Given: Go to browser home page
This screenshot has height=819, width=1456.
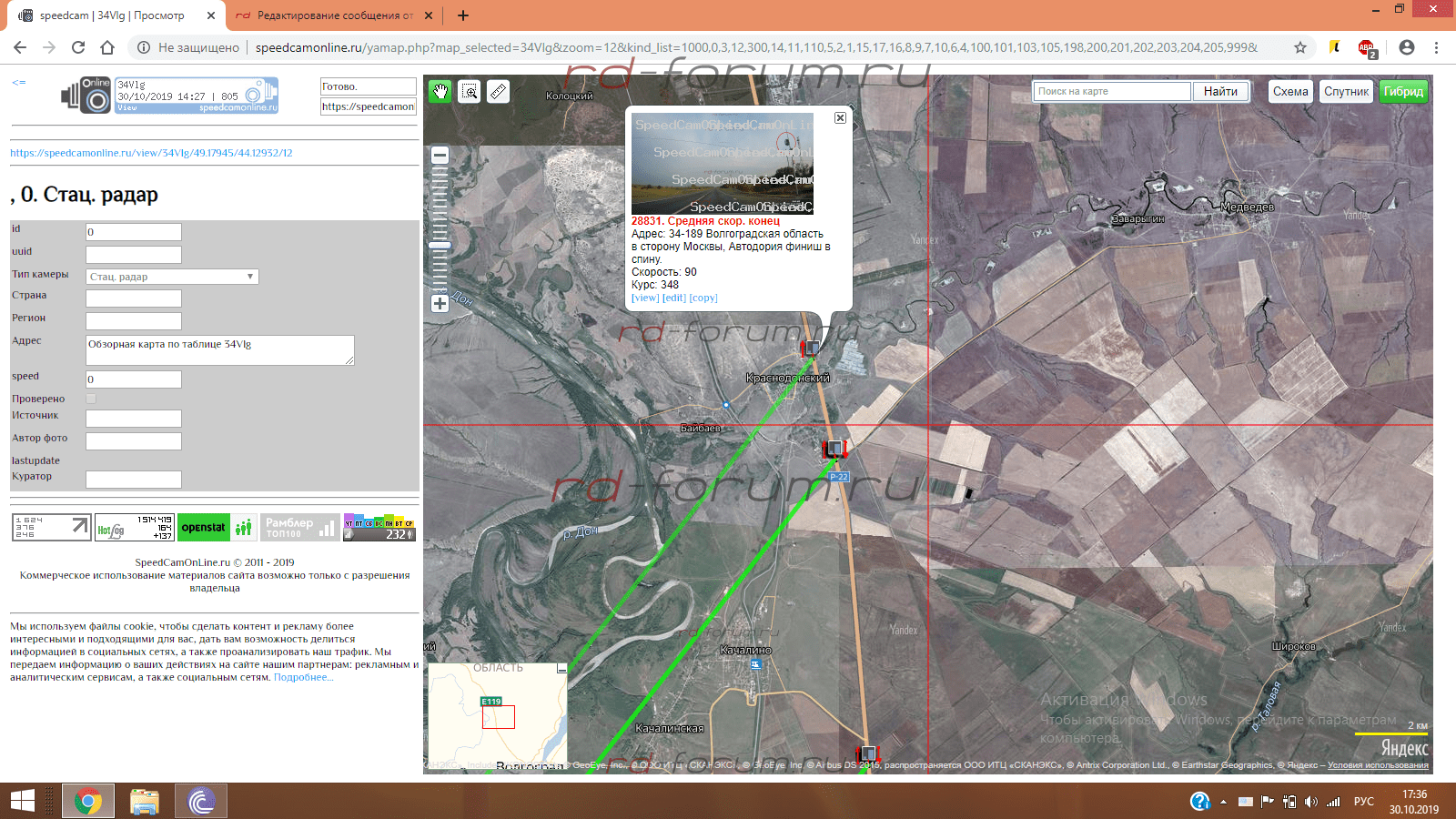Looking at the screenshot, I should point(107,47).
